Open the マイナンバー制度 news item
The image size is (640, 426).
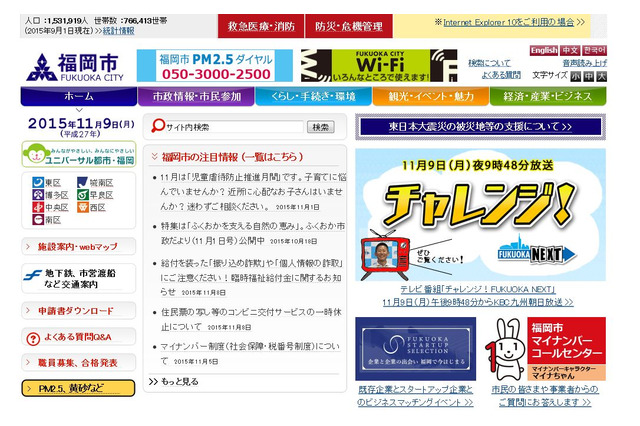pyautogui.click(x=250, y=353)
